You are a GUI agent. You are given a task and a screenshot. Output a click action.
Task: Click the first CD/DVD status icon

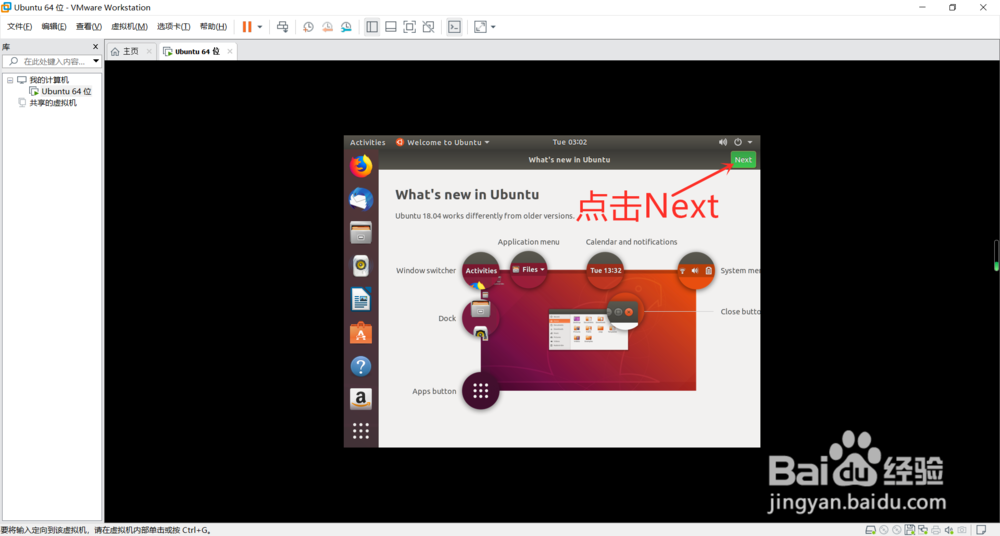point(884,530)
